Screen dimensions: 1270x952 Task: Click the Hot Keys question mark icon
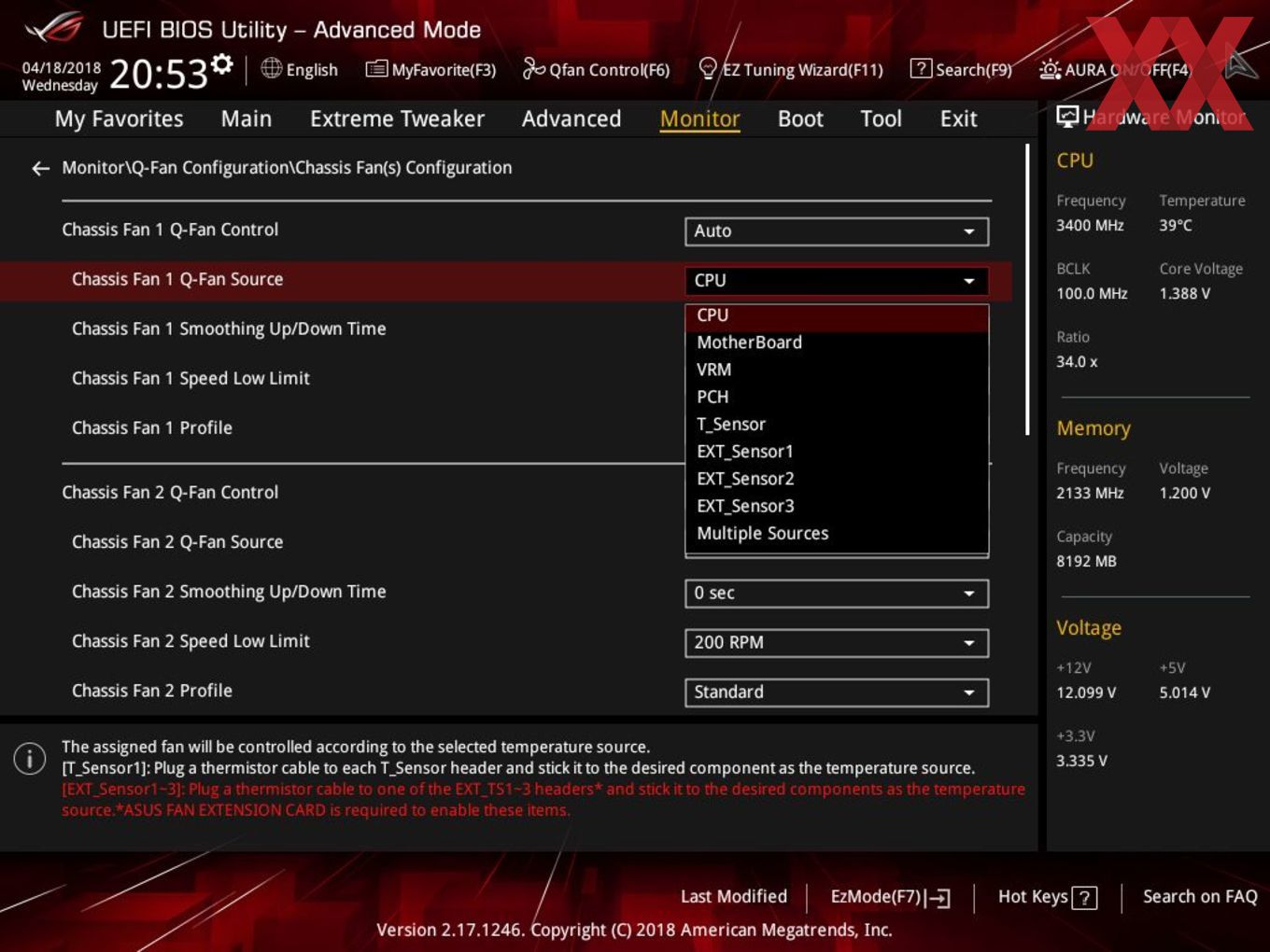[x=1084, y=898]
